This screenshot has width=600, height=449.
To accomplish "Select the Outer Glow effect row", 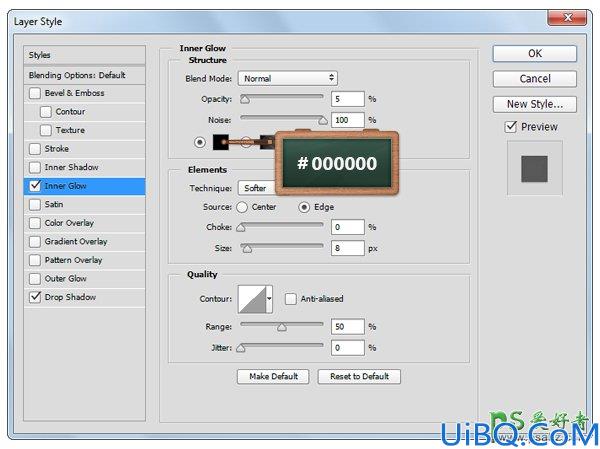I will coord(85,279).
